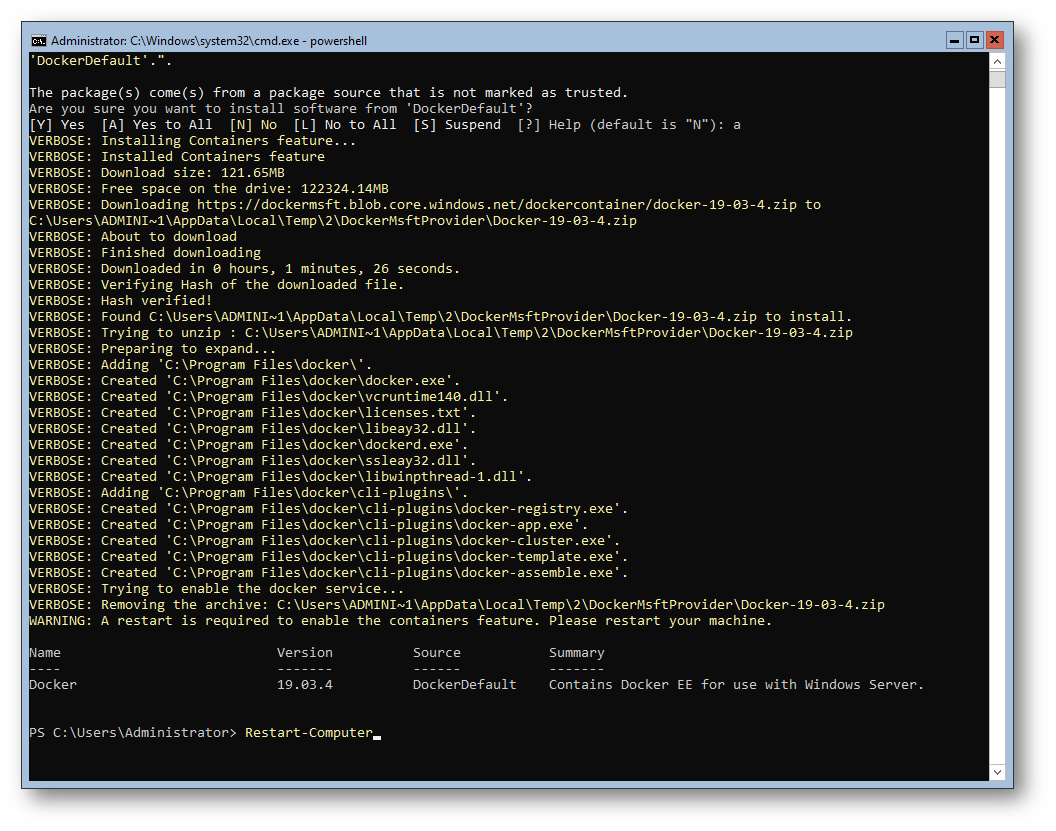Screen dimensions: 1056x831
Task: Click the version value '19.03.4'
Action: point(304,685)
